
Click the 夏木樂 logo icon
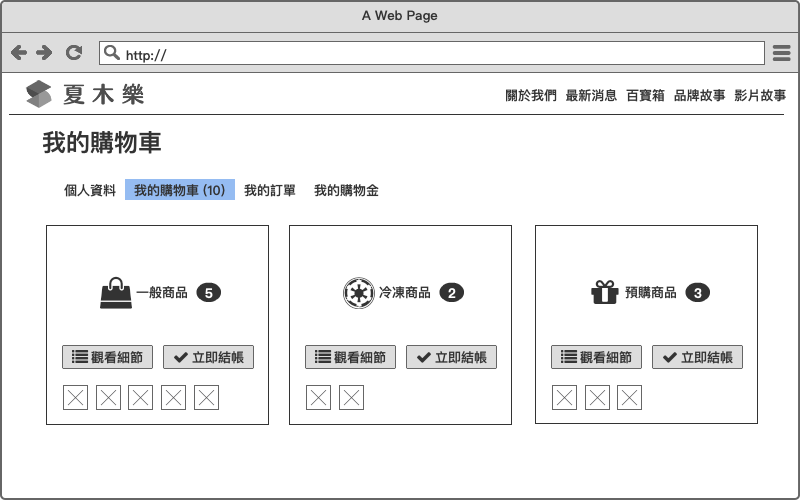[38, 94]
